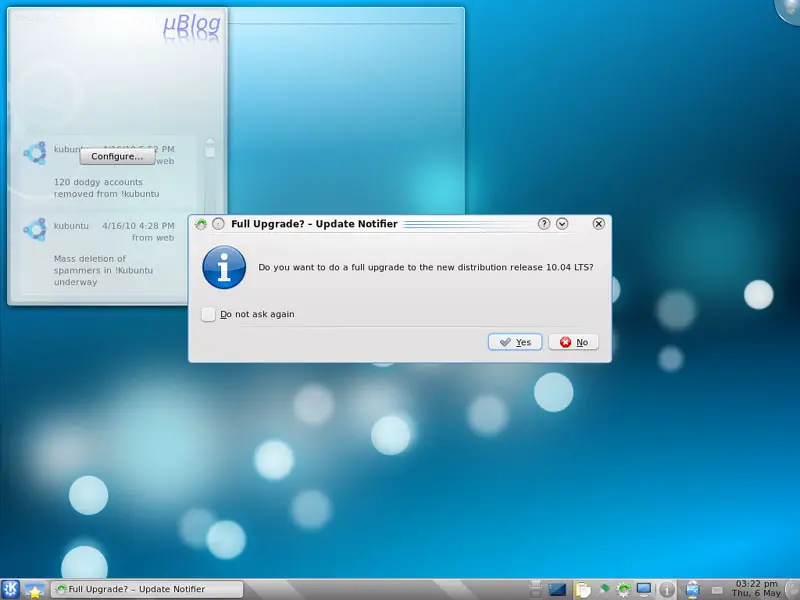
Task: Open the Klipper clipboard tray icon
Action: pos(584,590)
